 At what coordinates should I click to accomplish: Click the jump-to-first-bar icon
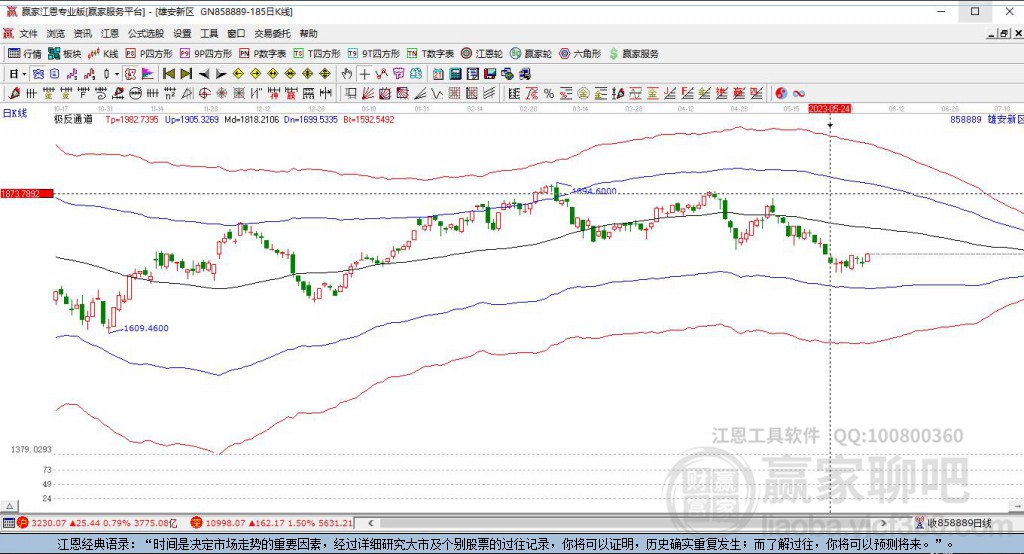pos(168,74)
